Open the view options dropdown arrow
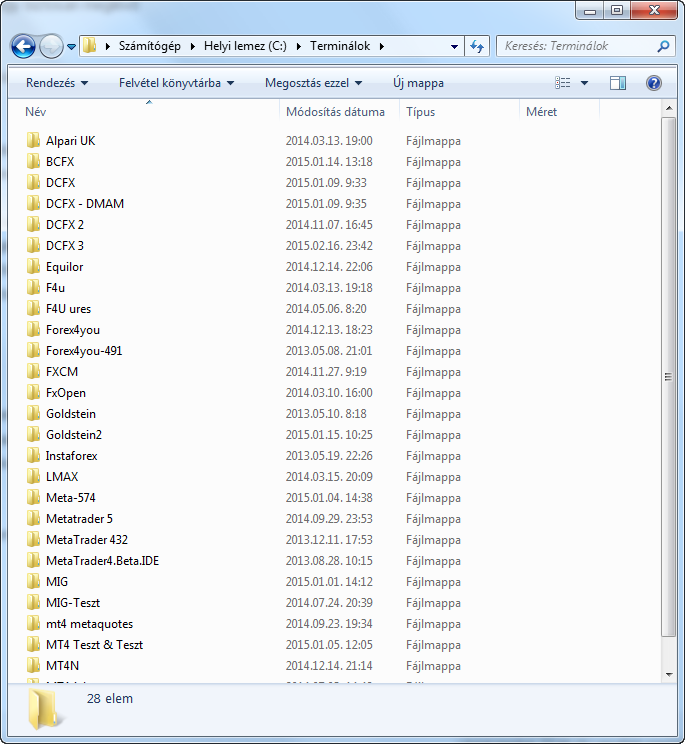 [x=584, y=83]
